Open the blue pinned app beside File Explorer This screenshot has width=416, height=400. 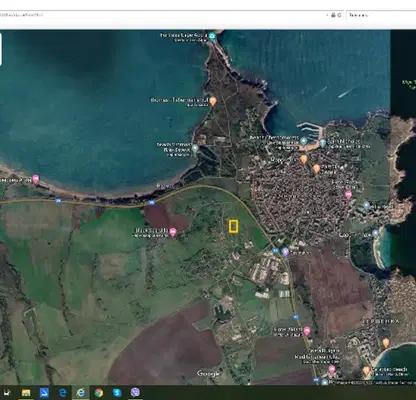click(44, 393)
